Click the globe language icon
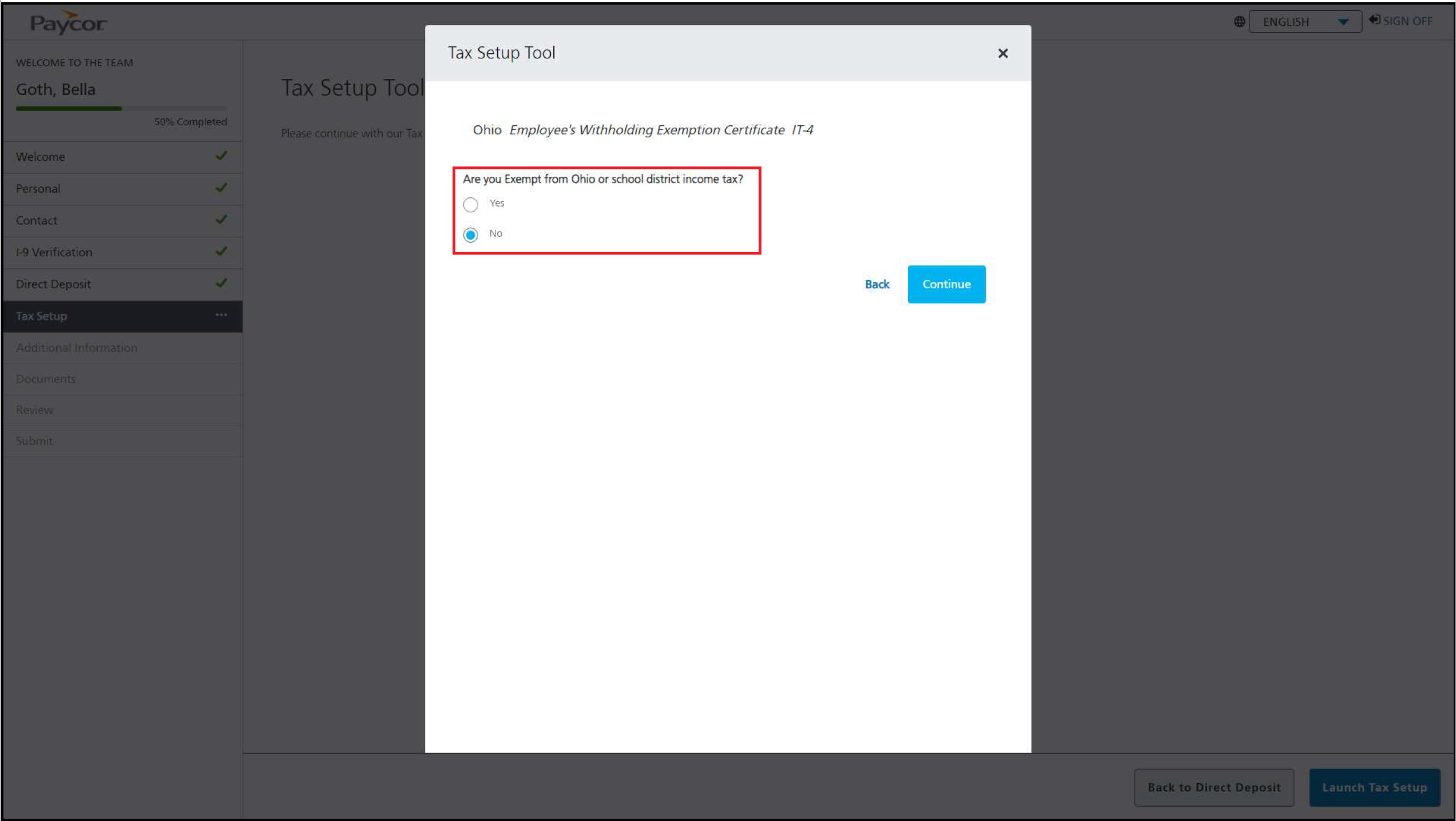The height and width of the screenshot is (821, 1456). [x=1239, y=22]
